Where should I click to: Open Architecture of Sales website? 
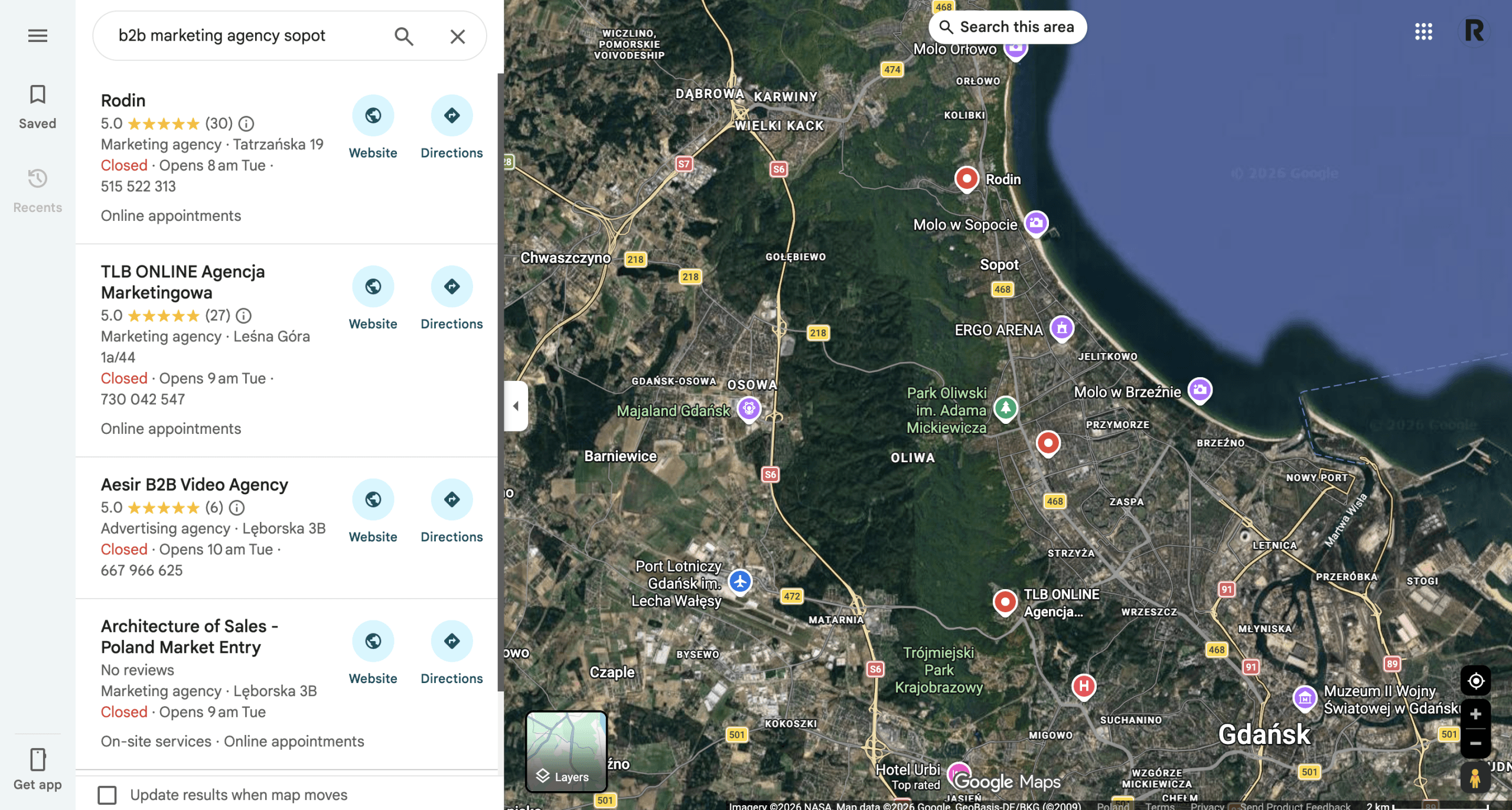[373, 641]
